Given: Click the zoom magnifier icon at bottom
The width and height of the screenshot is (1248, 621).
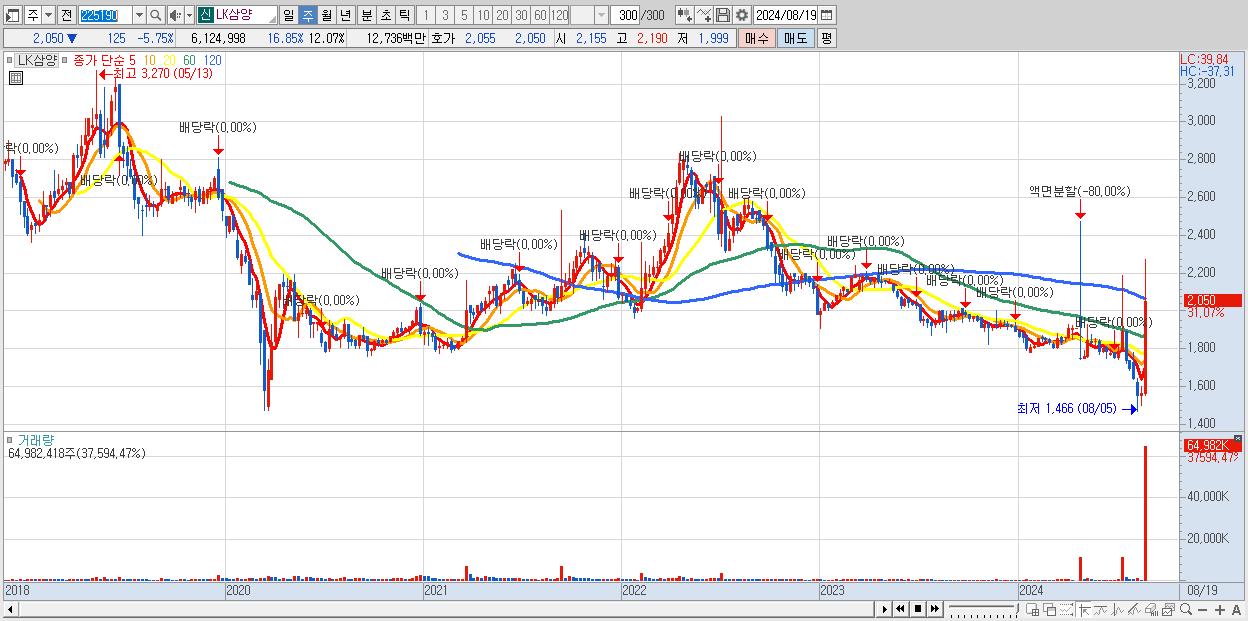Looking at the screenshot, I should tap(1186, 609).
